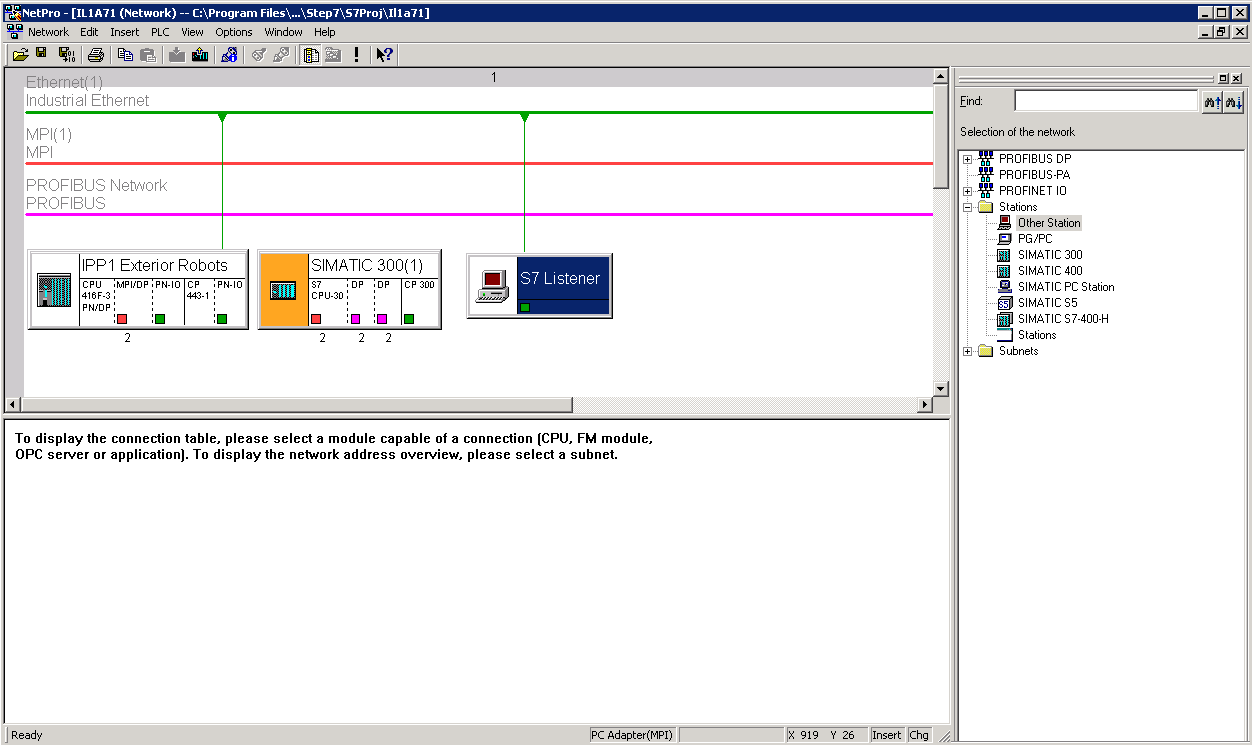The width and height of the screenshot is (1252, 745).
Task: Select SIMATIC PC Station in catalog
Action: 1065,287
